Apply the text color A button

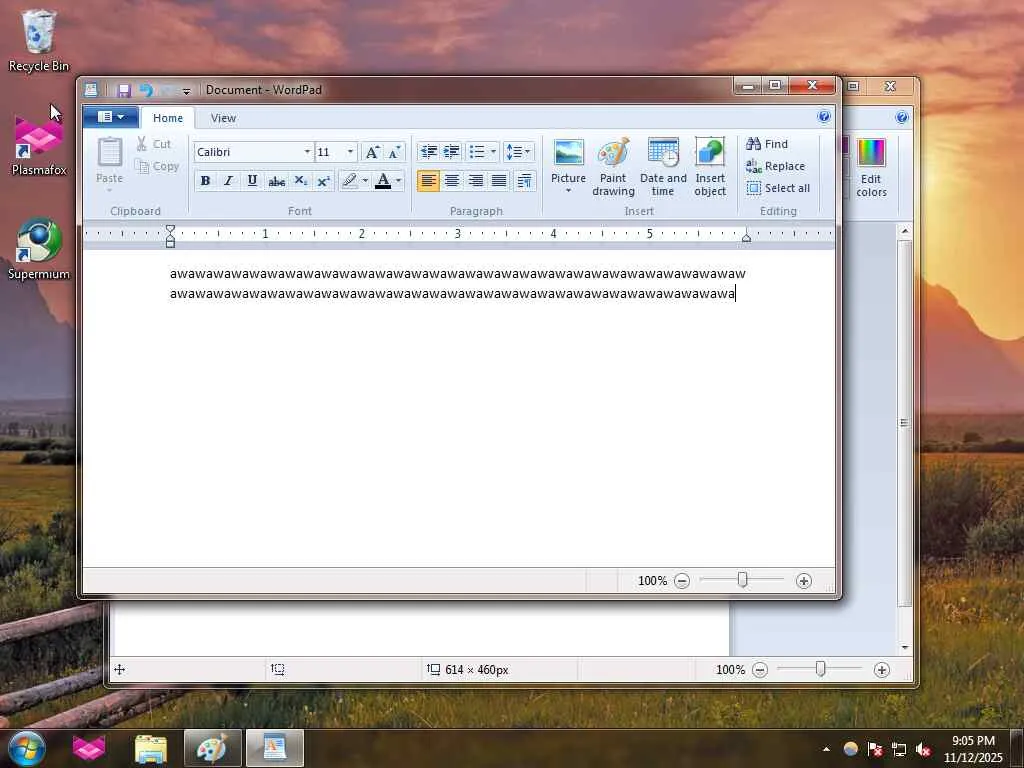pyautogui.click(x=383, y=181)
